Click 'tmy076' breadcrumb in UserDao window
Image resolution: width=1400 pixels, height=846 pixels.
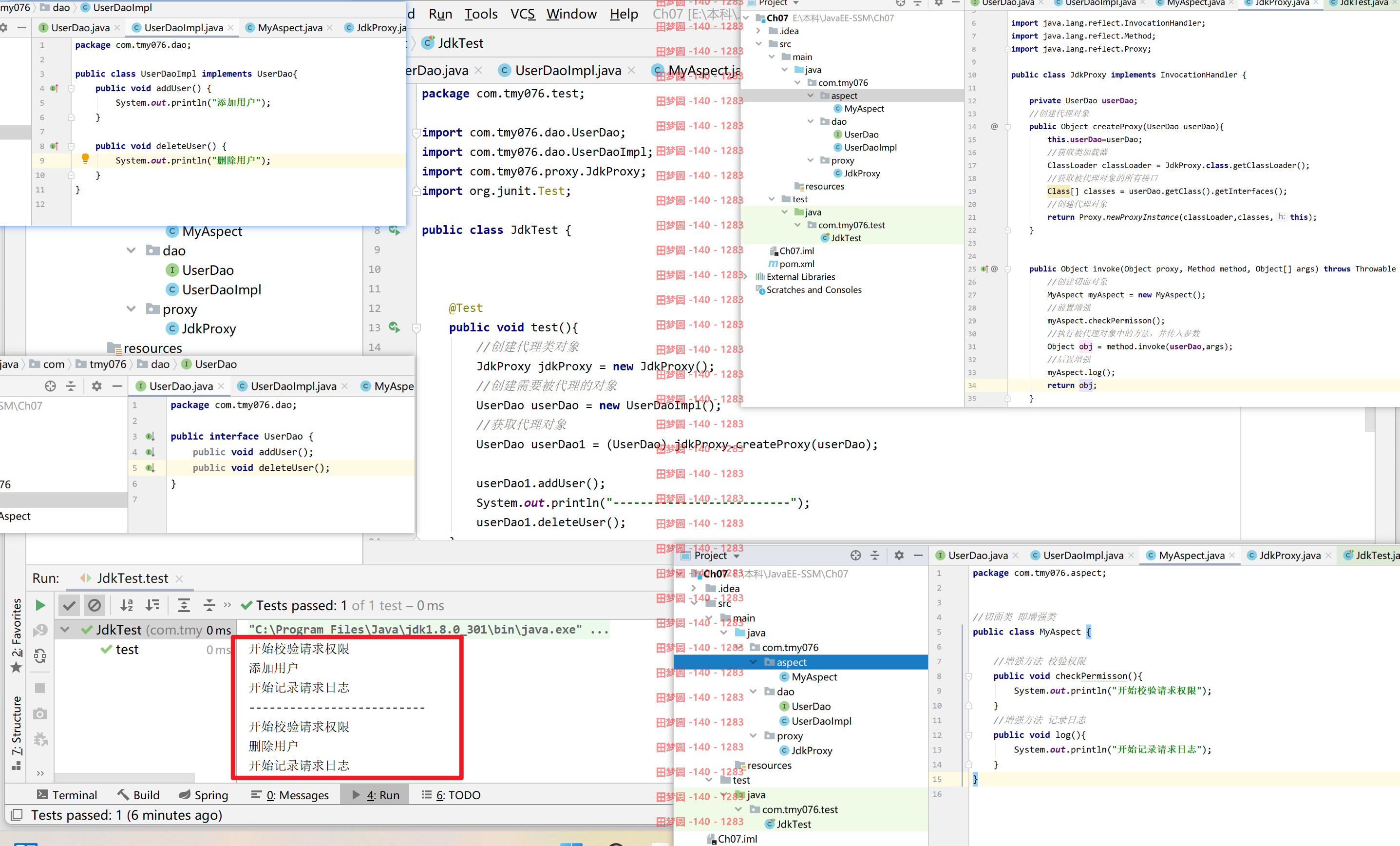tap(102, 365)
